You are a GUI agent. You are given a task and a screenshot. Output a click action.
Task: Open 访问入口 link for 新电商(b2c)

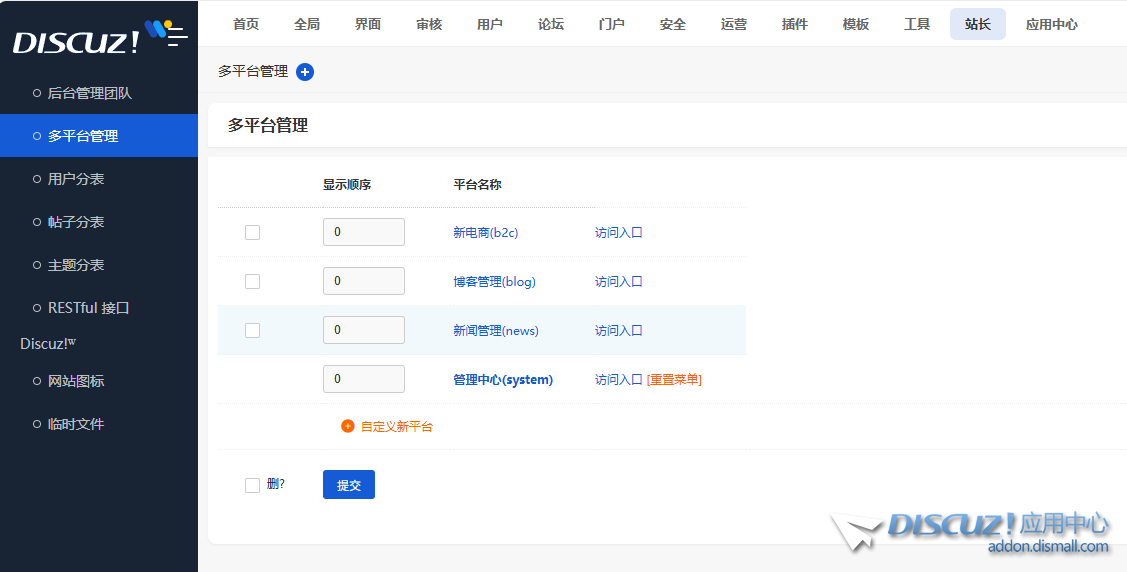(618, 232)
